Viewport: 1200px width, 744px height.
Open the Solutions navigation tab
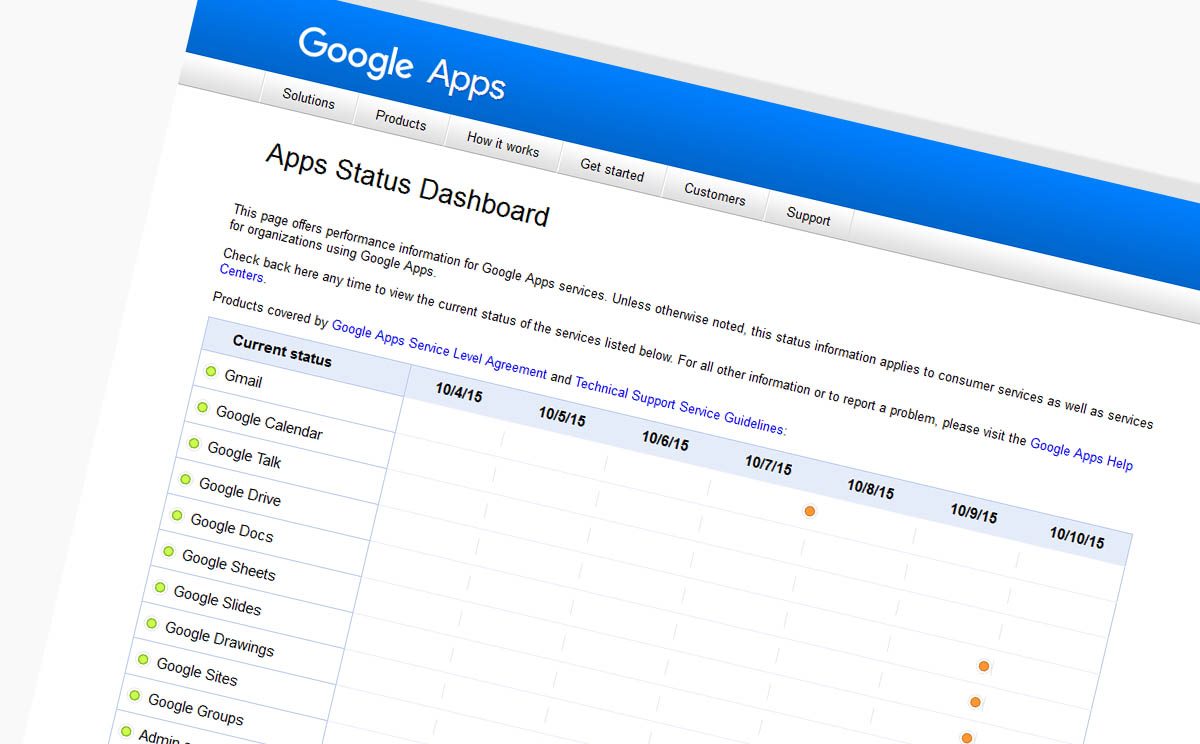click(x=308, y=98)
